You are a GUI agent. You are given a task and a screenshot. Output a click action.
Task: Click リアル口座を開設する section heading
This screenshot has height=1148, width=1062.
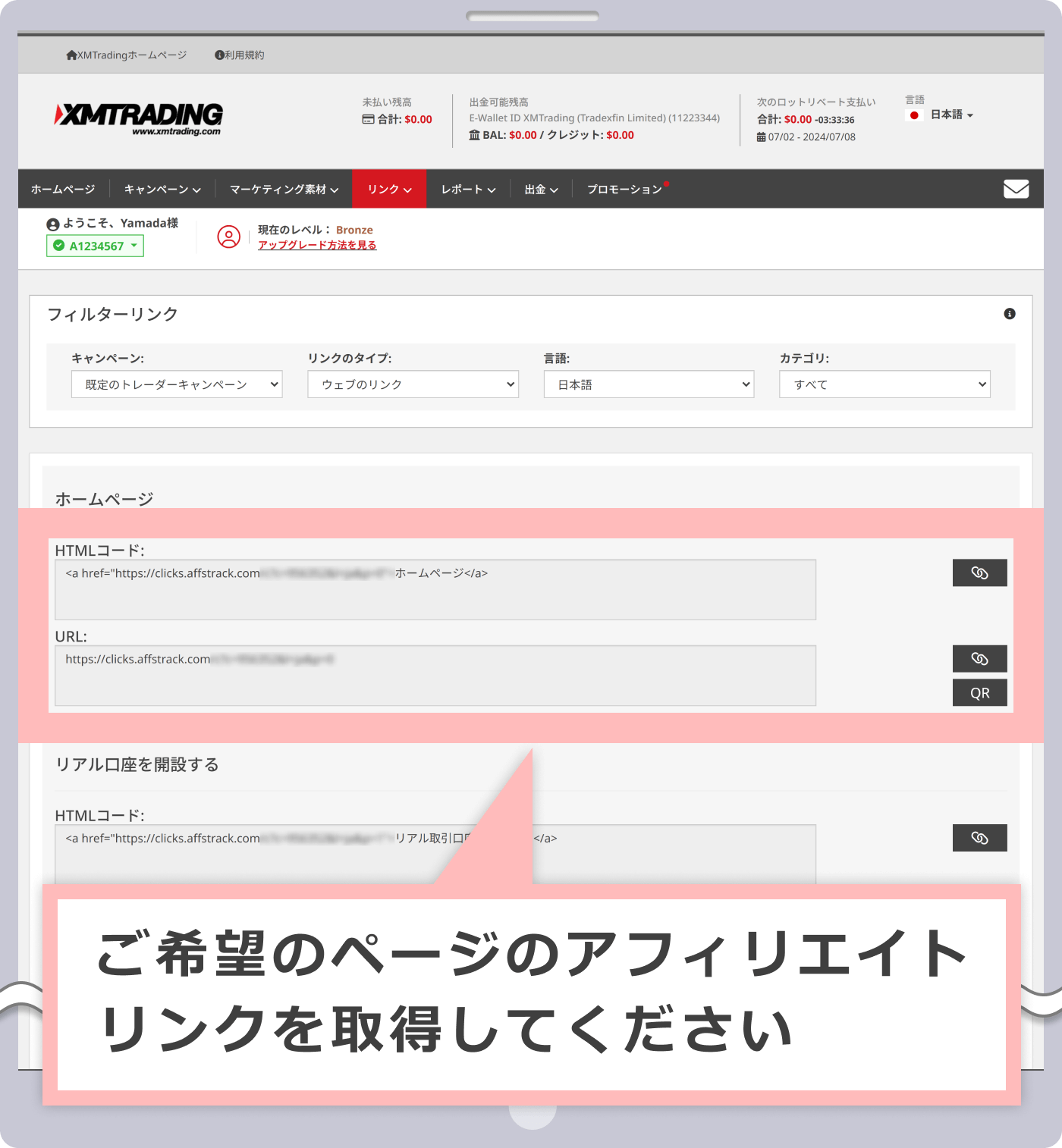[137, 764]
